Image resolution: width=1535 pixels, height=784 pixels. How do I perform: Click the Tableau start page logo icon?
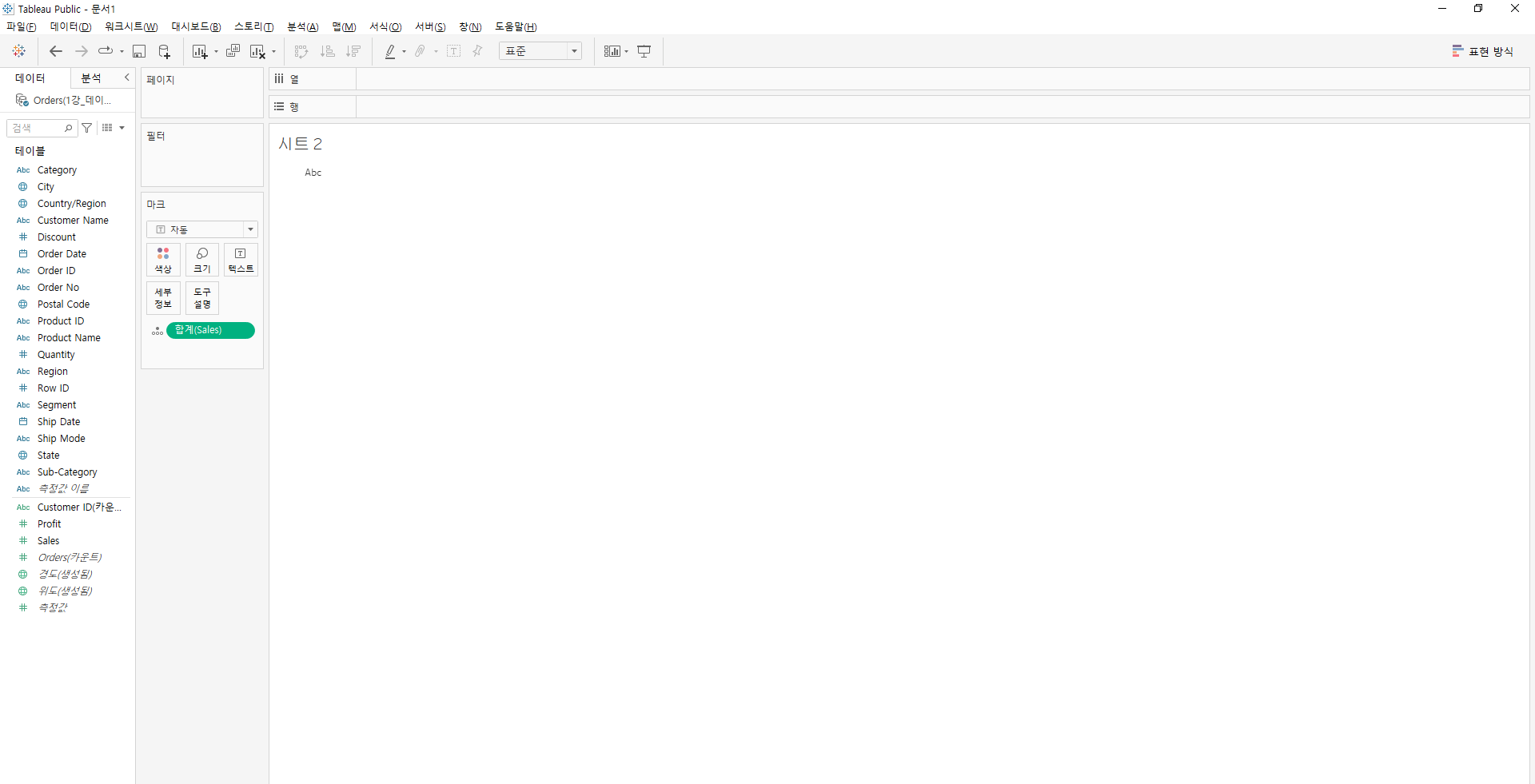(x=19, y=51)
